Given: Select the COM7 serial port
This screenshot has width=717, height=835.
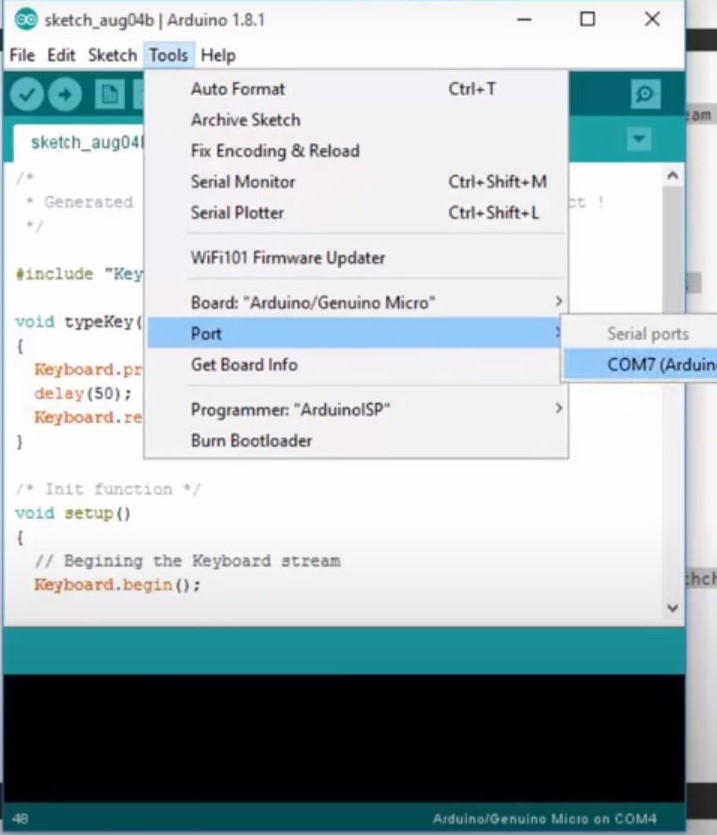Looking at the screenshot, I should coord(640,365).
